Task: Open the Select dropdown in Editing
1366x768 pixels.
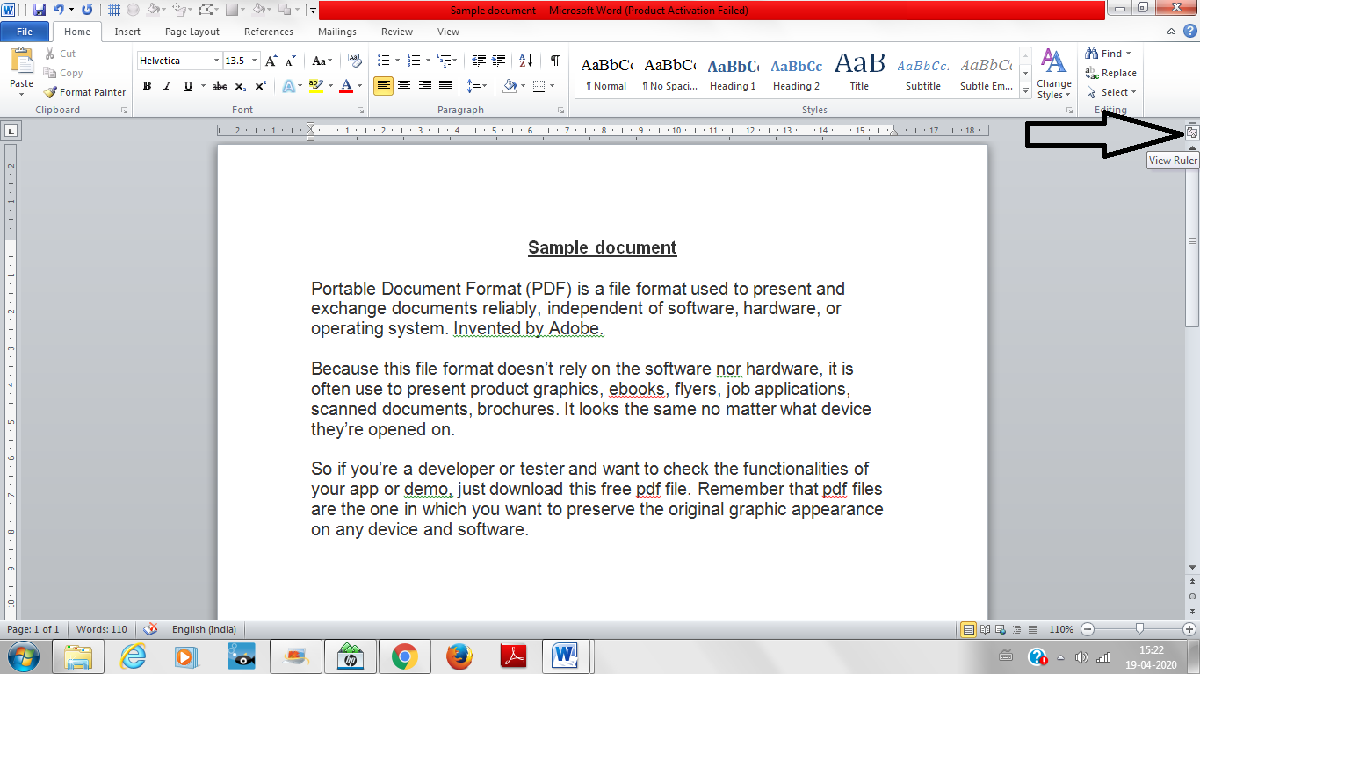Action: 1112,92
